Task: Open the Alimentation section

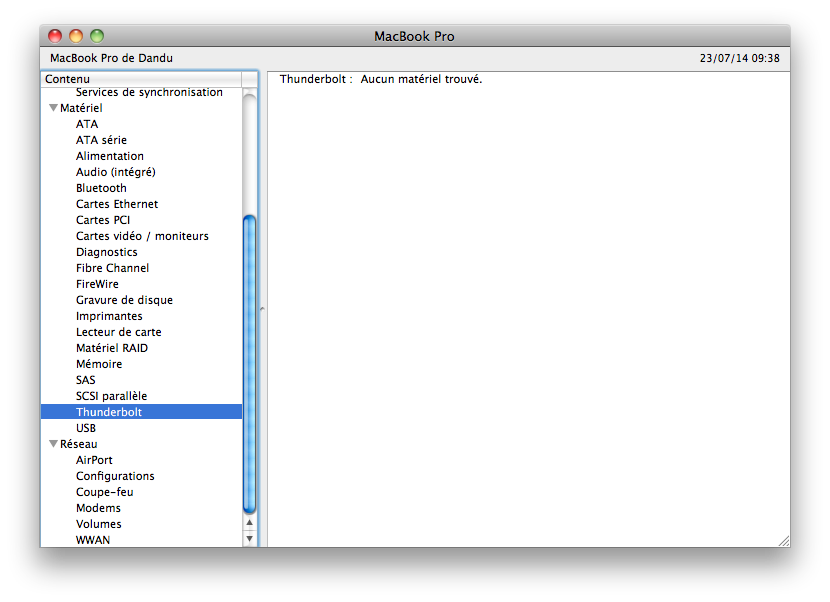Action: (x=110, y=156)
